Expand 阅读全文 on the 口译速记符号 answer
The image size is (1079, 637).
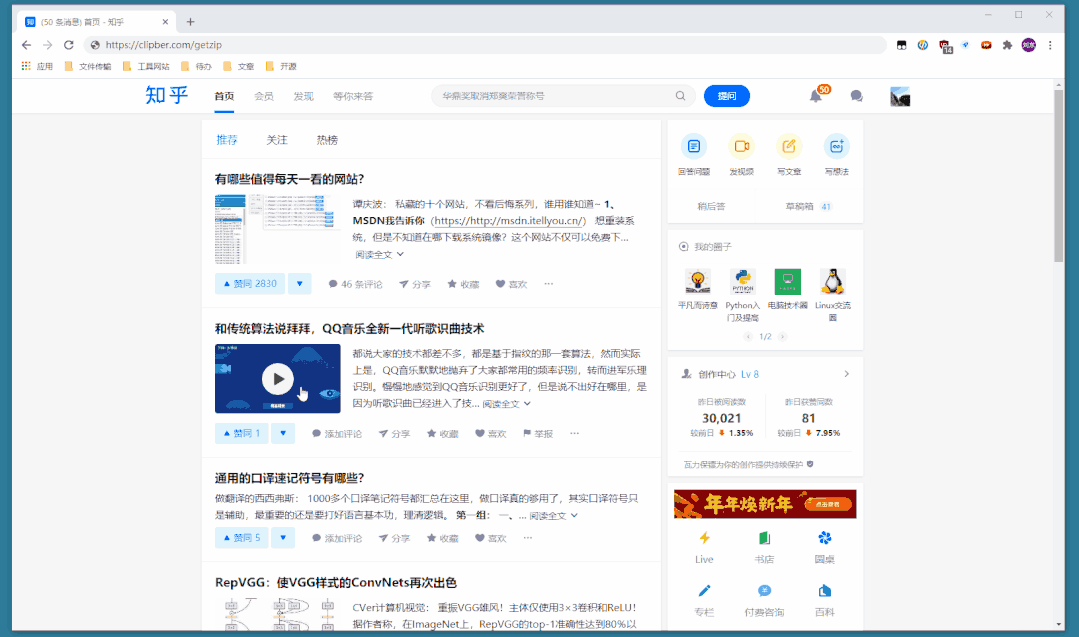[553, 516]
